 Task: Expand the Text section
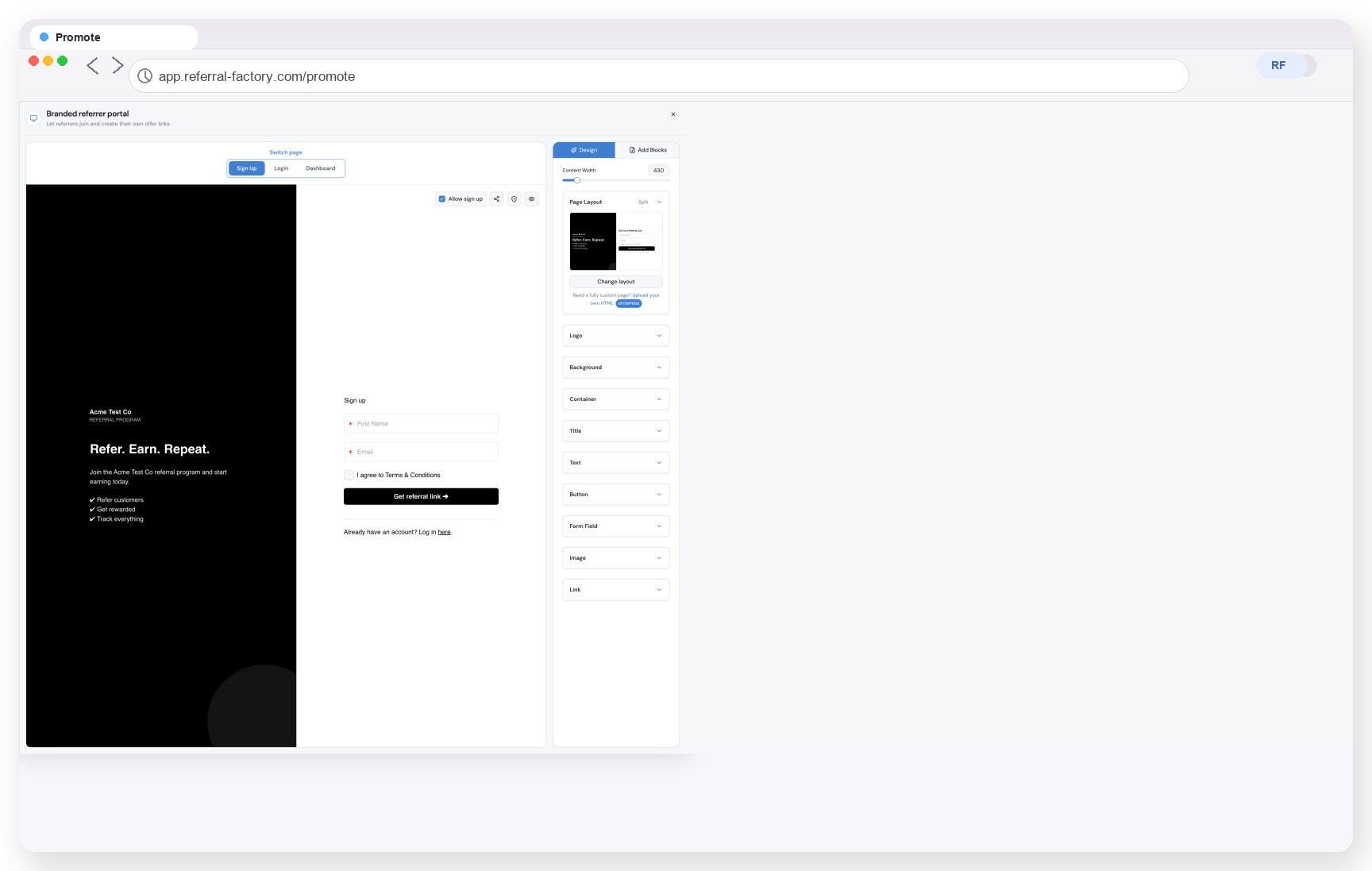coord(616,463)
